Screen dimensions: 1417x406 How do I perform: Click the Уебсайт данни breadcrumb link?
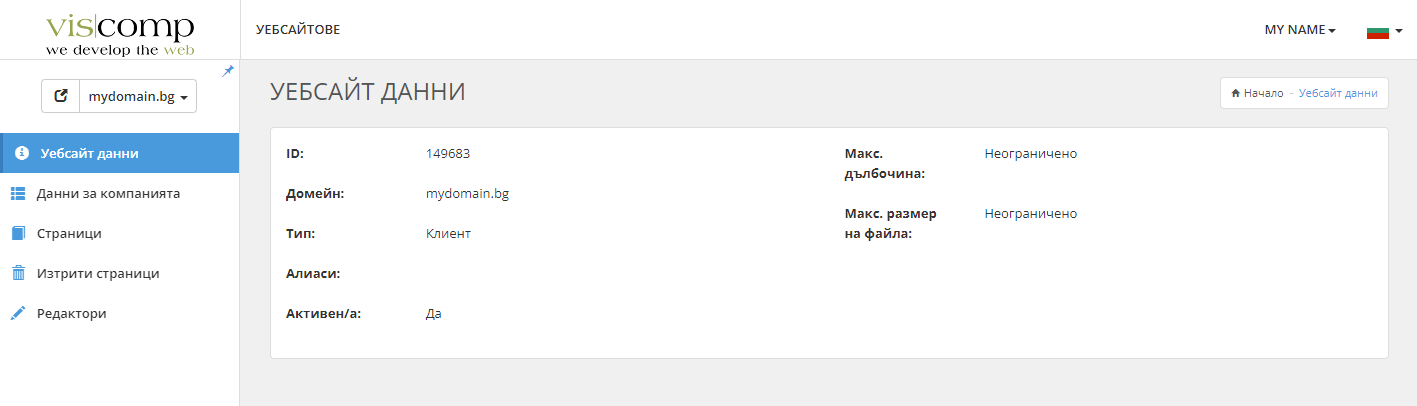click(x=1338, y=93)
